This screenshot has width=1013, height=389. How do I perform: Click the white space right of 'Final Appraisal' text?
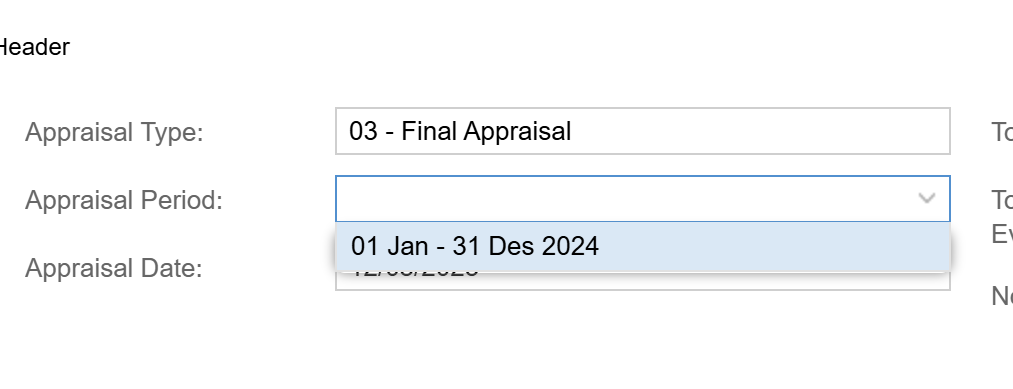click(x=759, y=131)
